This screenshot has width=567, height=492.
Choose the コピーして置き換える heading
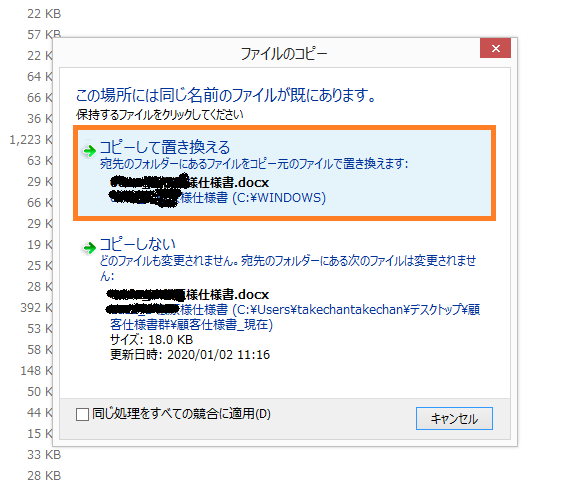coord(165,147)
